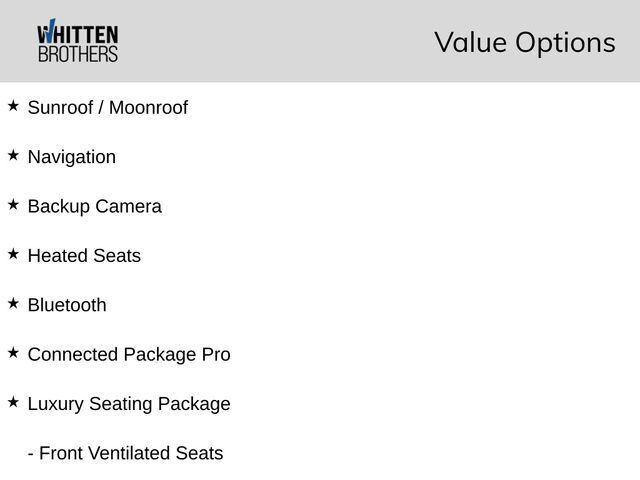Click the Value Options heading
The width and height of the screenshot is (640, 480).
525,42
